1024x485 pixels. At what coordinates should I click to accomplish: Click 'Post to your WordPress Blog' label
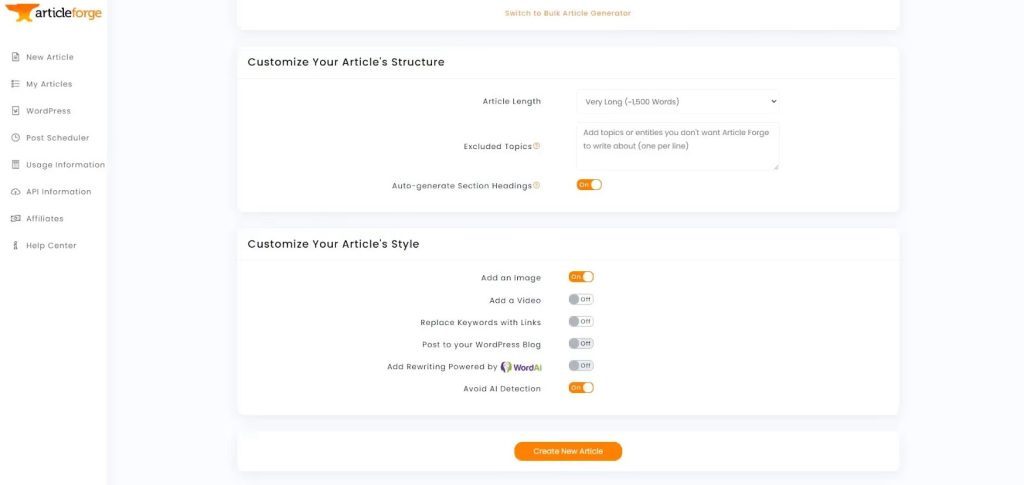tap(482, 345)
